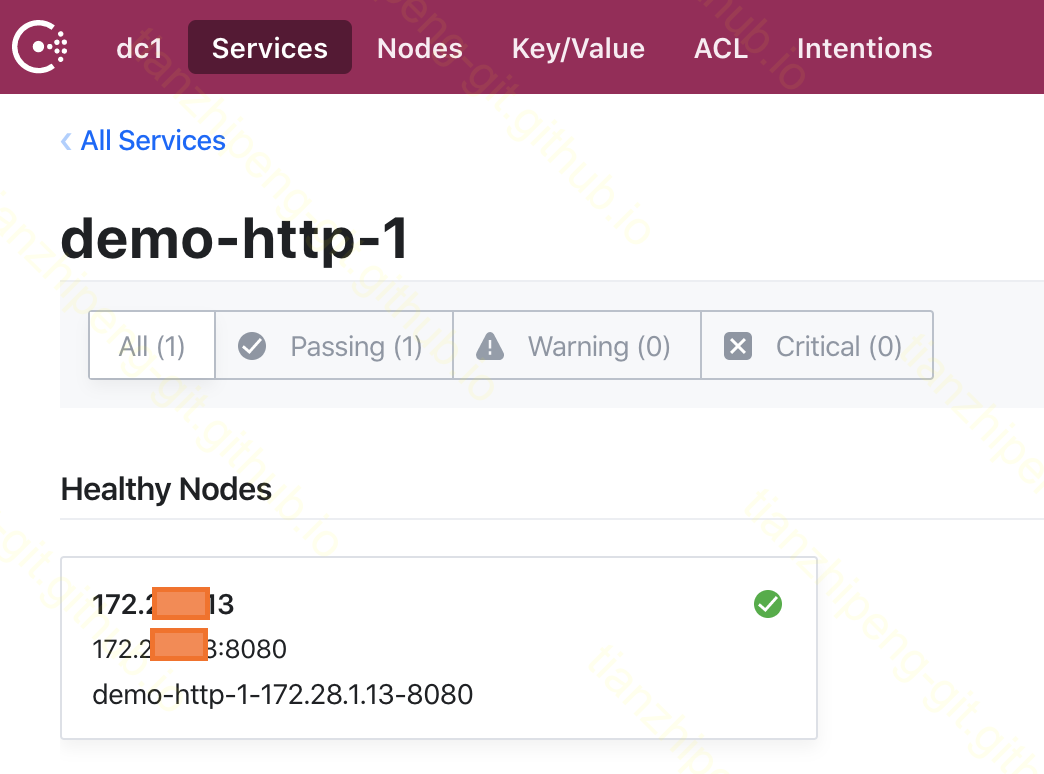Open the healthy node name ending in 13

click(x=163, y=604)
